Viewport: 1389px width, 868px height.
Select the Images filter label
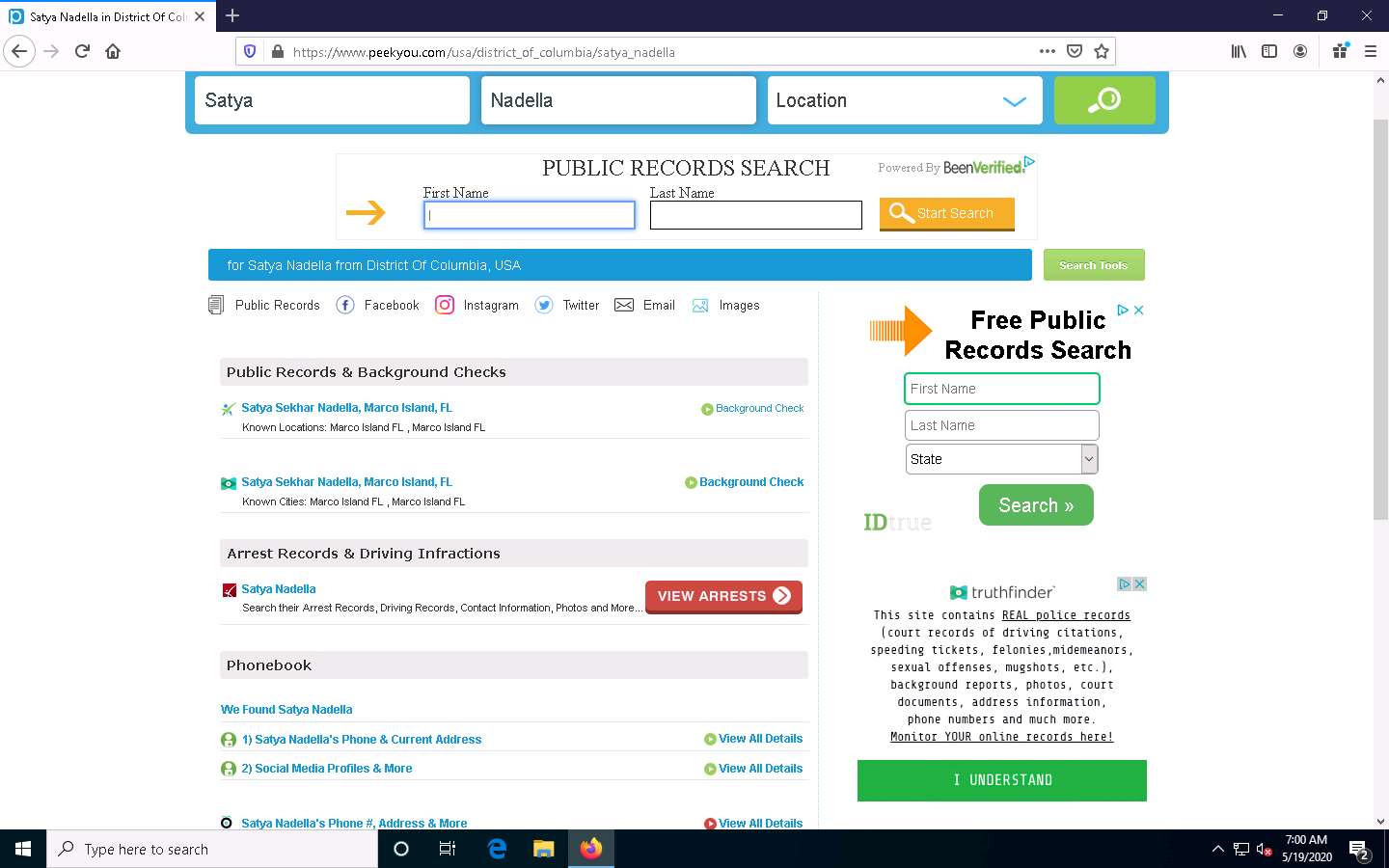tap(739, 305)
